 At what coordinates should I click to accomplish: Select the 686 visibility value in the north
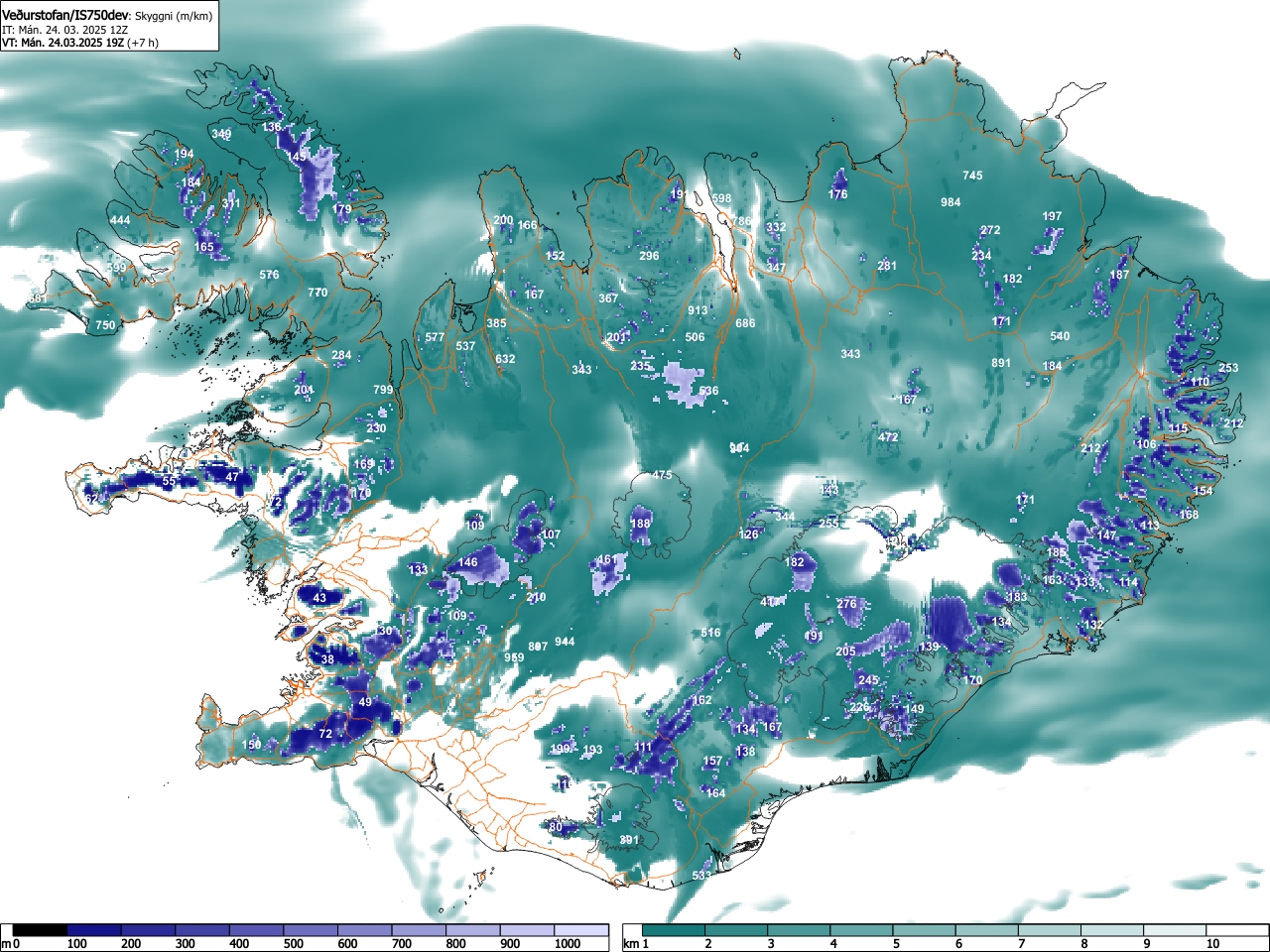tap(745, 323)
